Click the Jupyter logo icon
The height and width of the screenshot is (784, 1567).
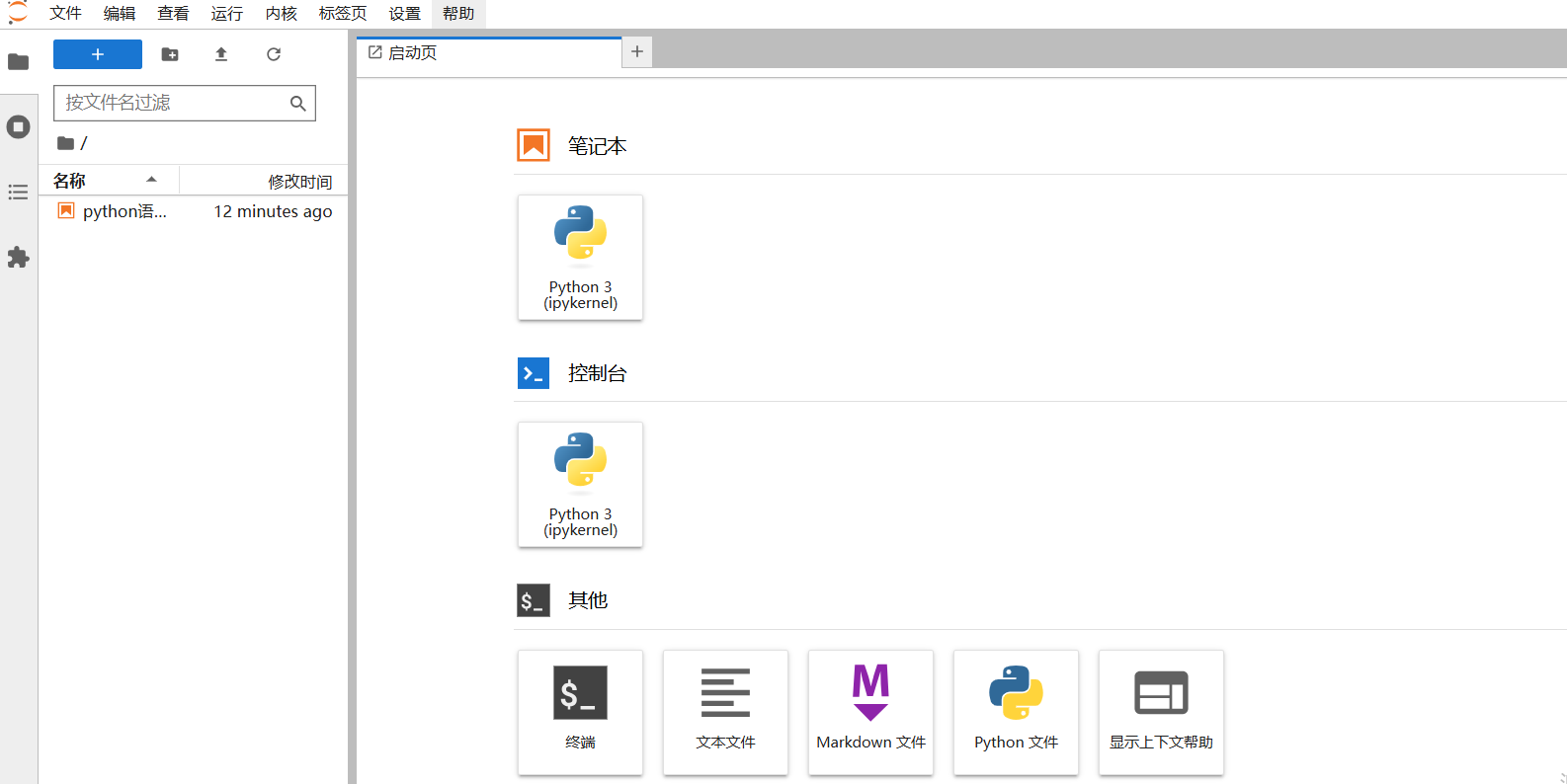[x=18, y=12]
